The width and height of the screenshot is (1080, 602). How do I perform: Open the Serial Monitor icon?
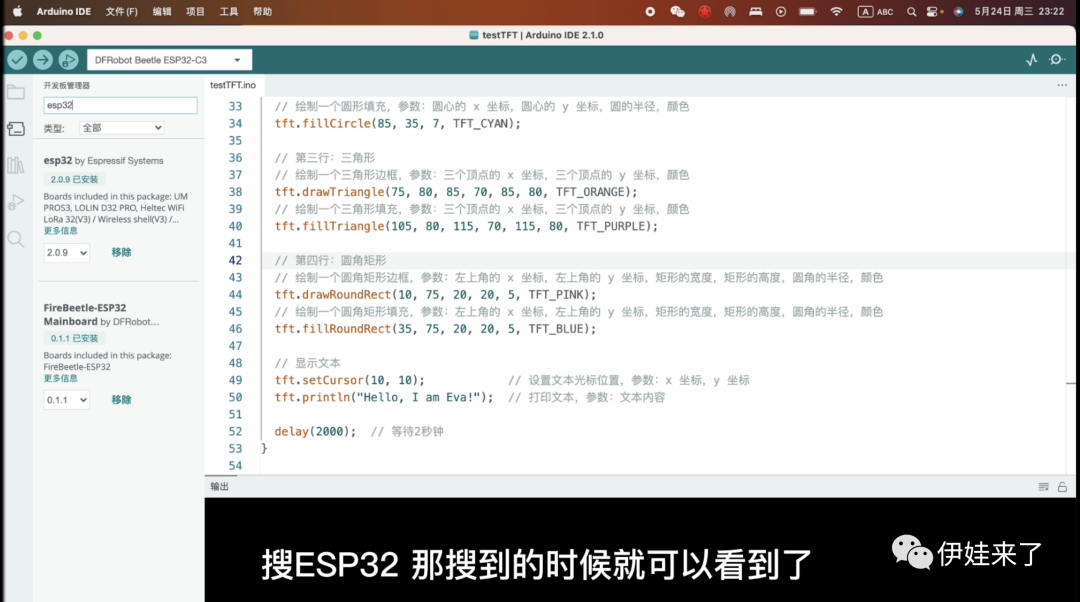point(1057,60)
